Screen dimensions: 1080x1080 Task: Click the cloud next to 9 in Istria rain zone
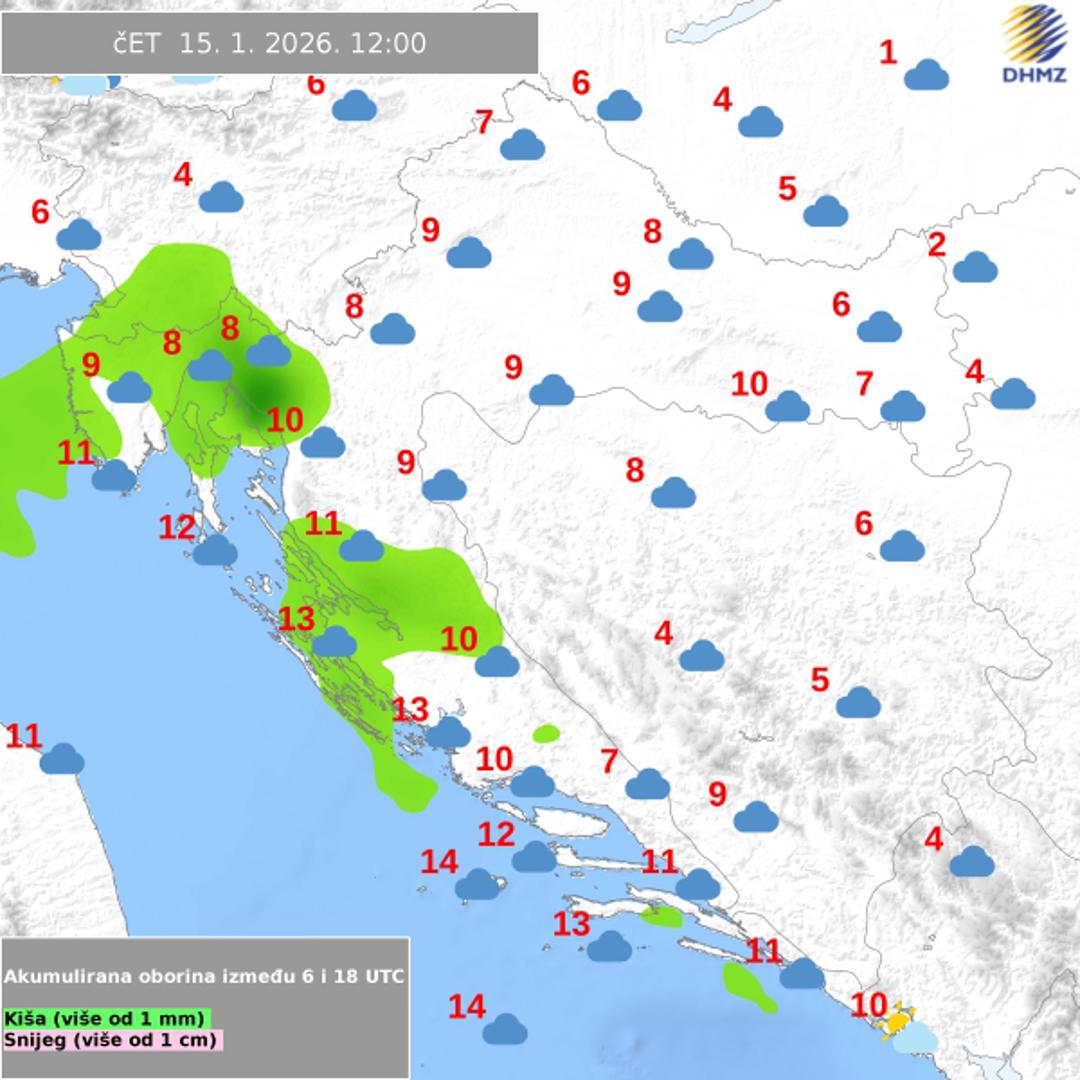pos(129,388)
